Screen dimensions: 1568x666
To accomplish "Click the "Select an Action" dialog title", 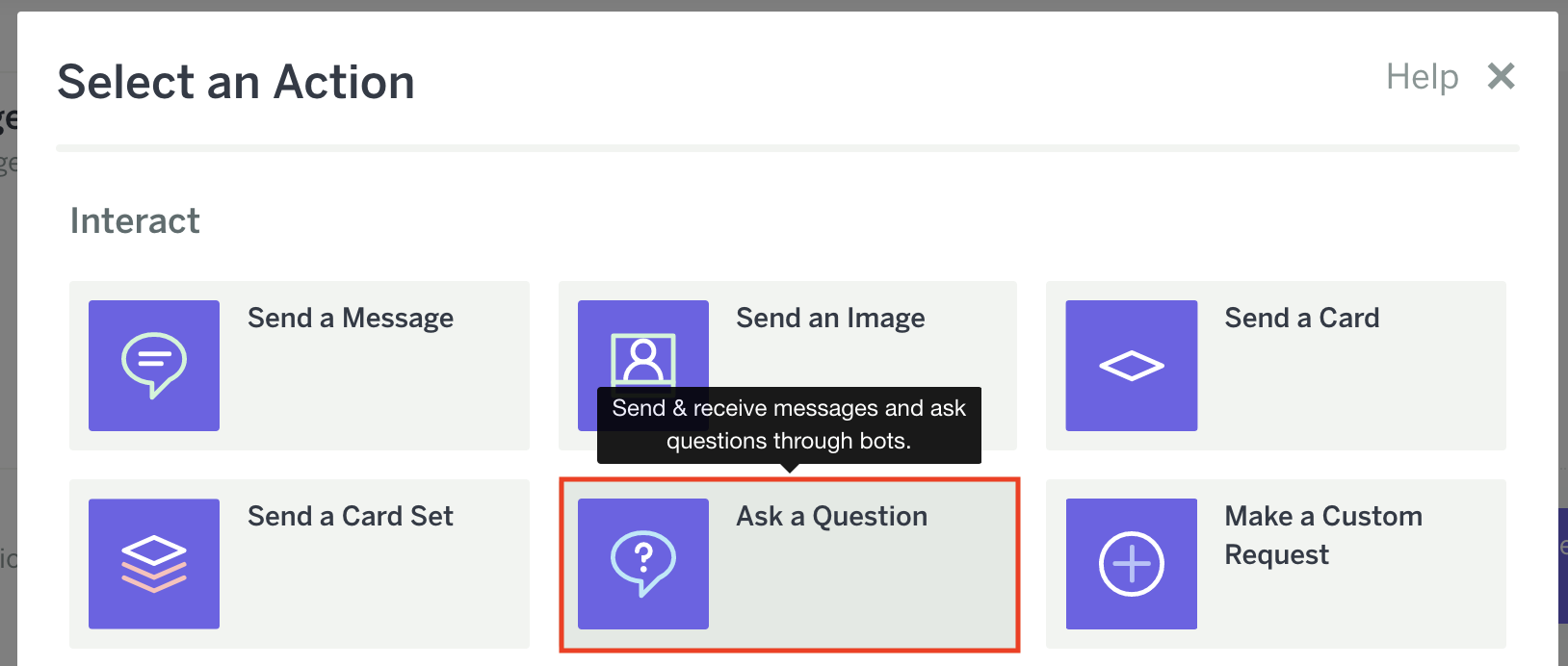I will (236, 83).
